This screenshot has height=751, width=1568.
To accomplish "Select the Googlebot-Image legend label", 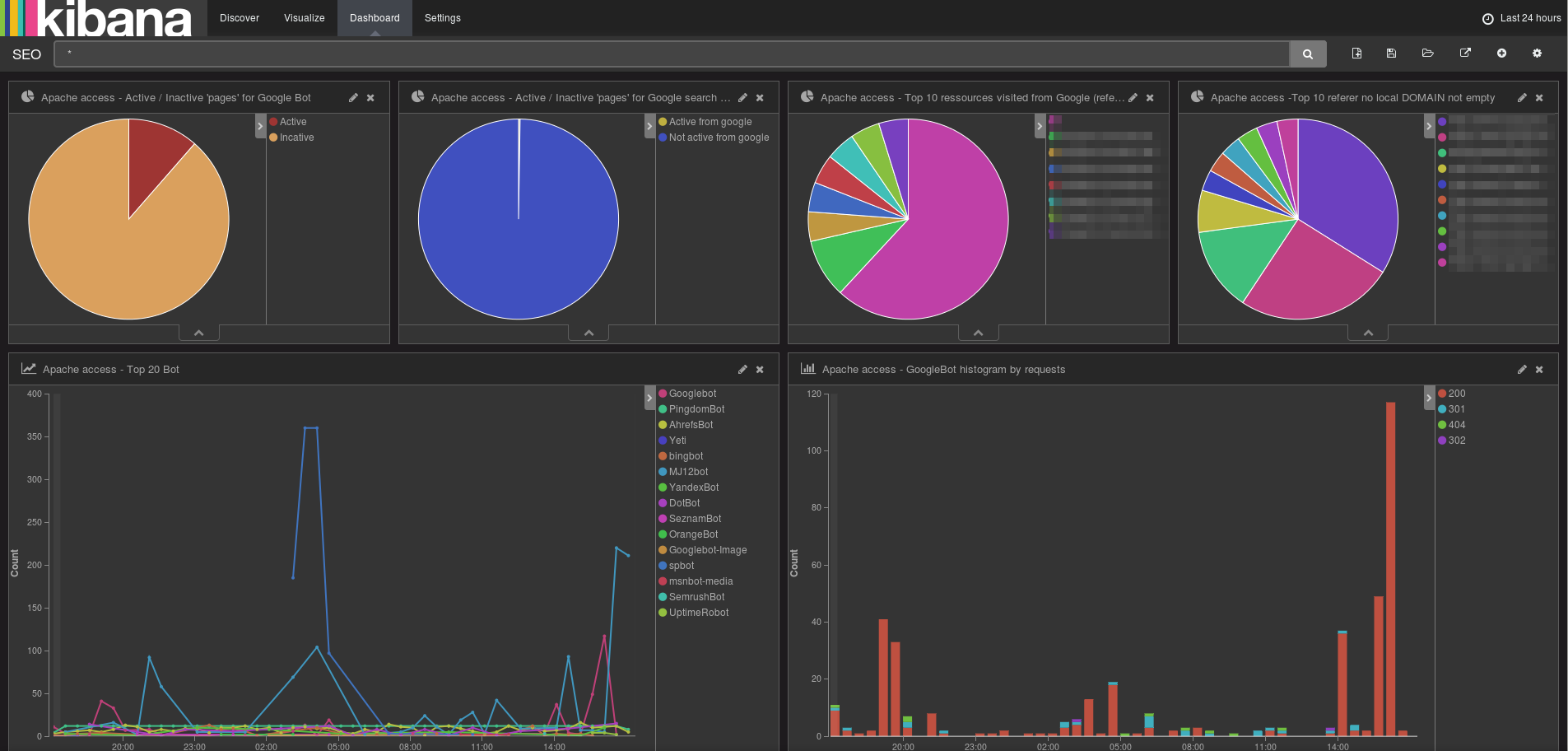I will click(x=708, y=550).
